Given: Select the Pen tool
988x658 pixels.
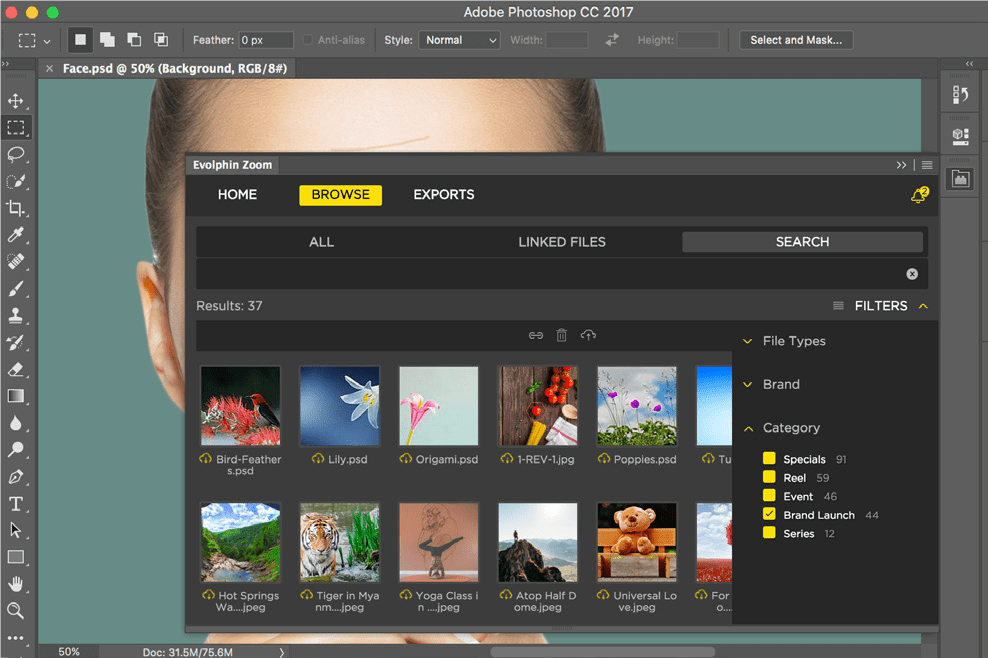Looking at the screenshot, I should pos(16,476).
